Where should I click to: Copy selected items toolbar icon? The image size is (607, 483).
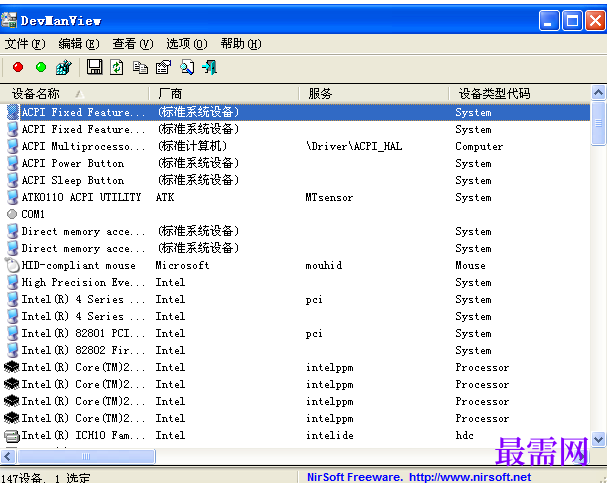[140, 67]
